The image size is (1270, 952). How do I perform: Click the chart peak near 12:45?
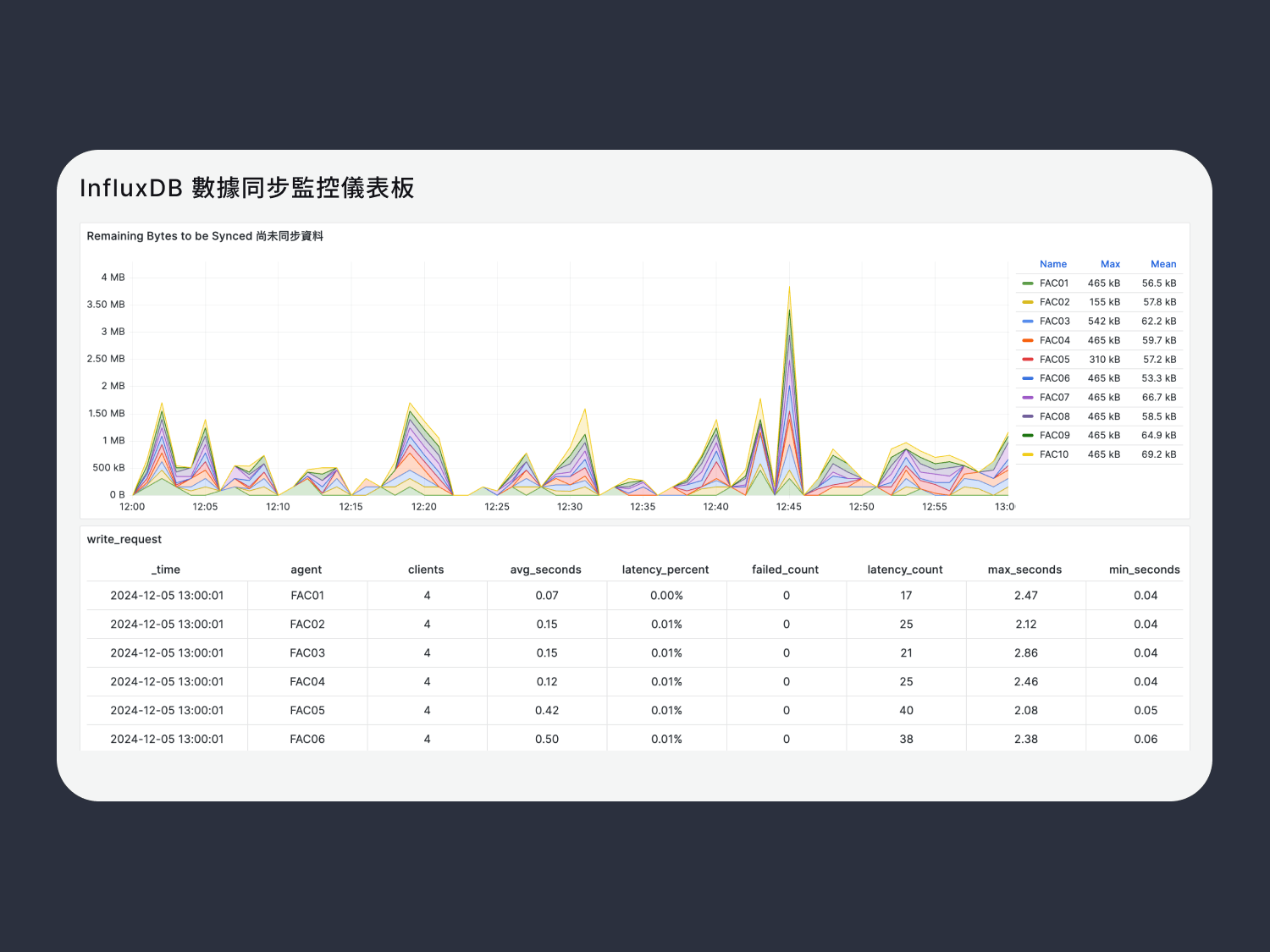pyautogui.click(x=789, y=289)
